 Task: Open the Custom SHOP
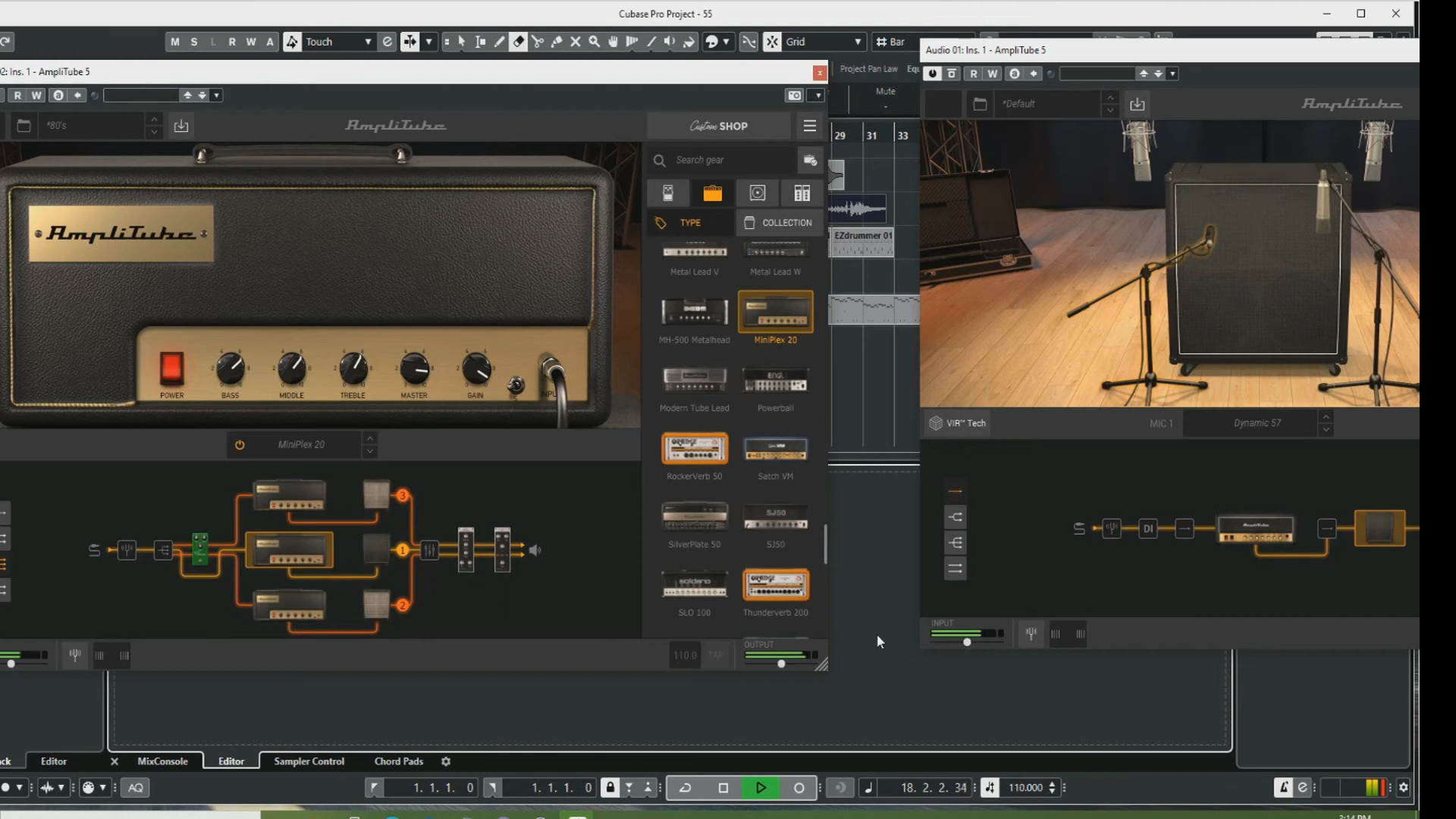719,126
